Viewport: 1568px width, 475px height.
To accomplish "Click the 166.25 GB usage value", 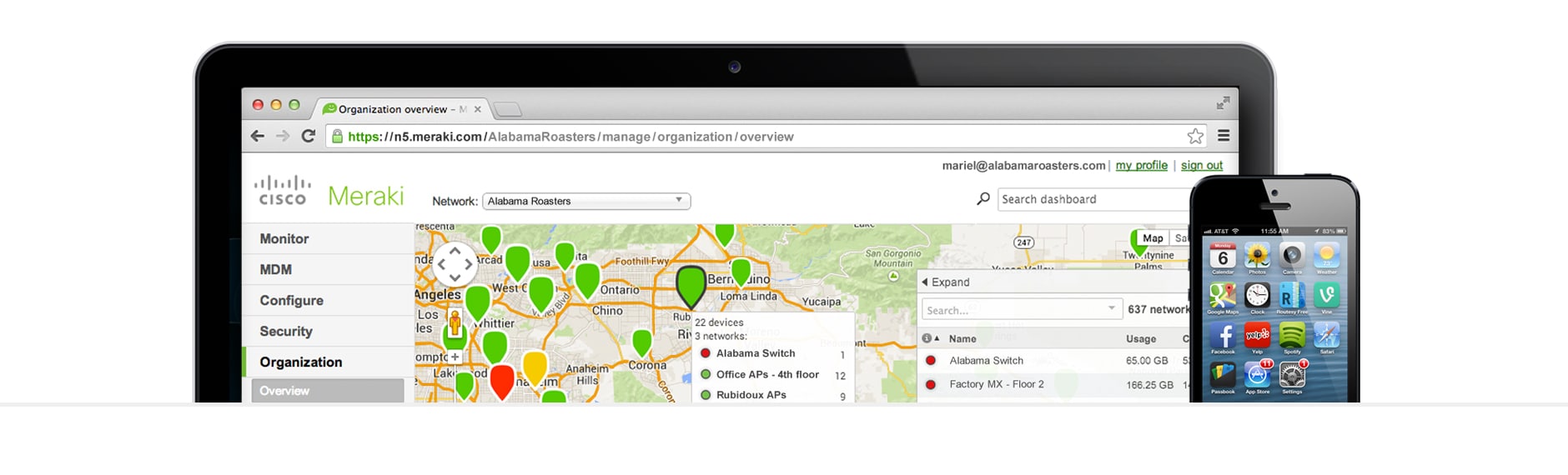I will 1149,385.
